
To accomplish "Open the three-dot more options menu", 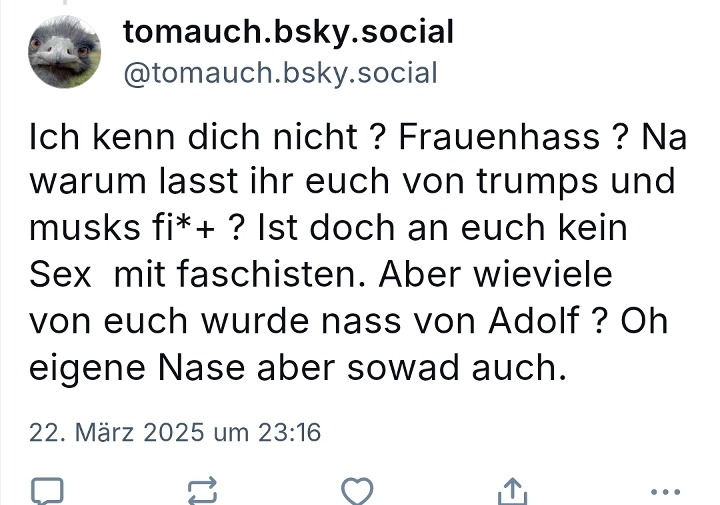I will click(x=665, y=490).
